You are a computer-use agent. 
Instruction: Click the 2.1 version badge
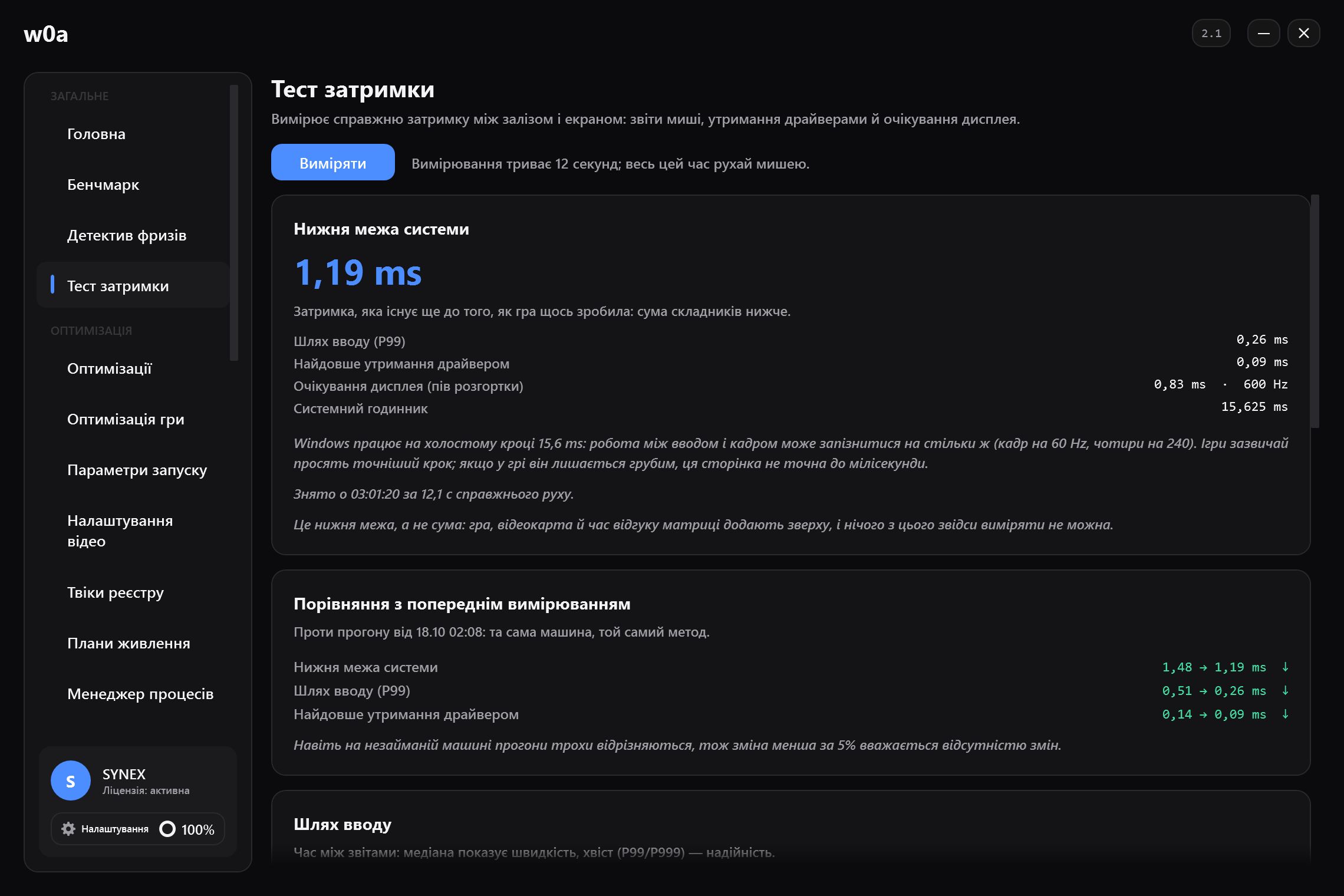coord(1211,34)
